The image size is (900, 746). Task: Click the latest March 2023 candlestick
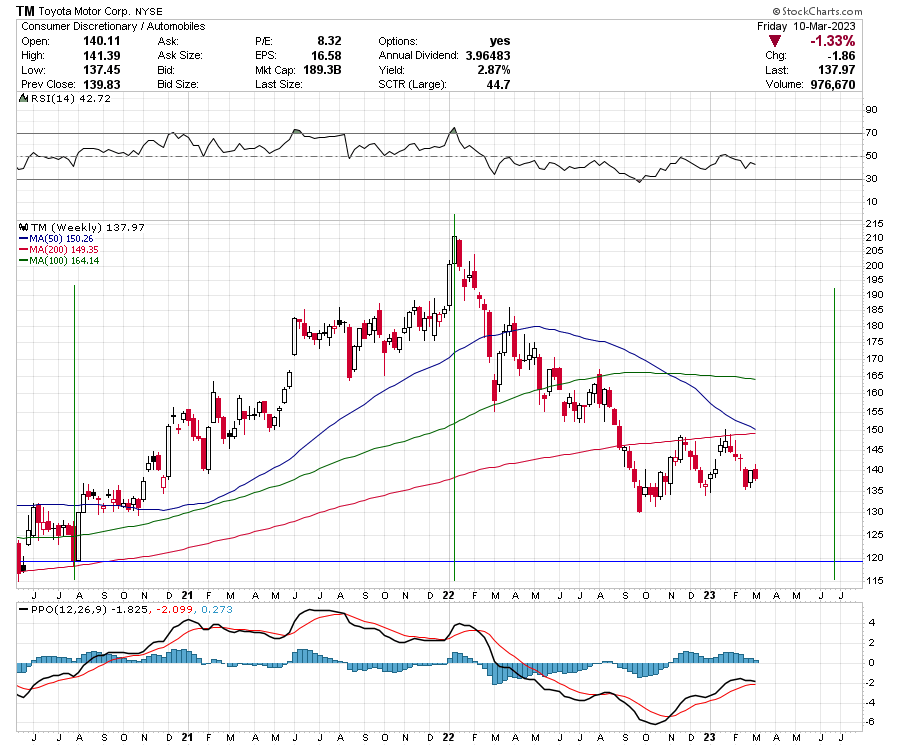point(756,474)
